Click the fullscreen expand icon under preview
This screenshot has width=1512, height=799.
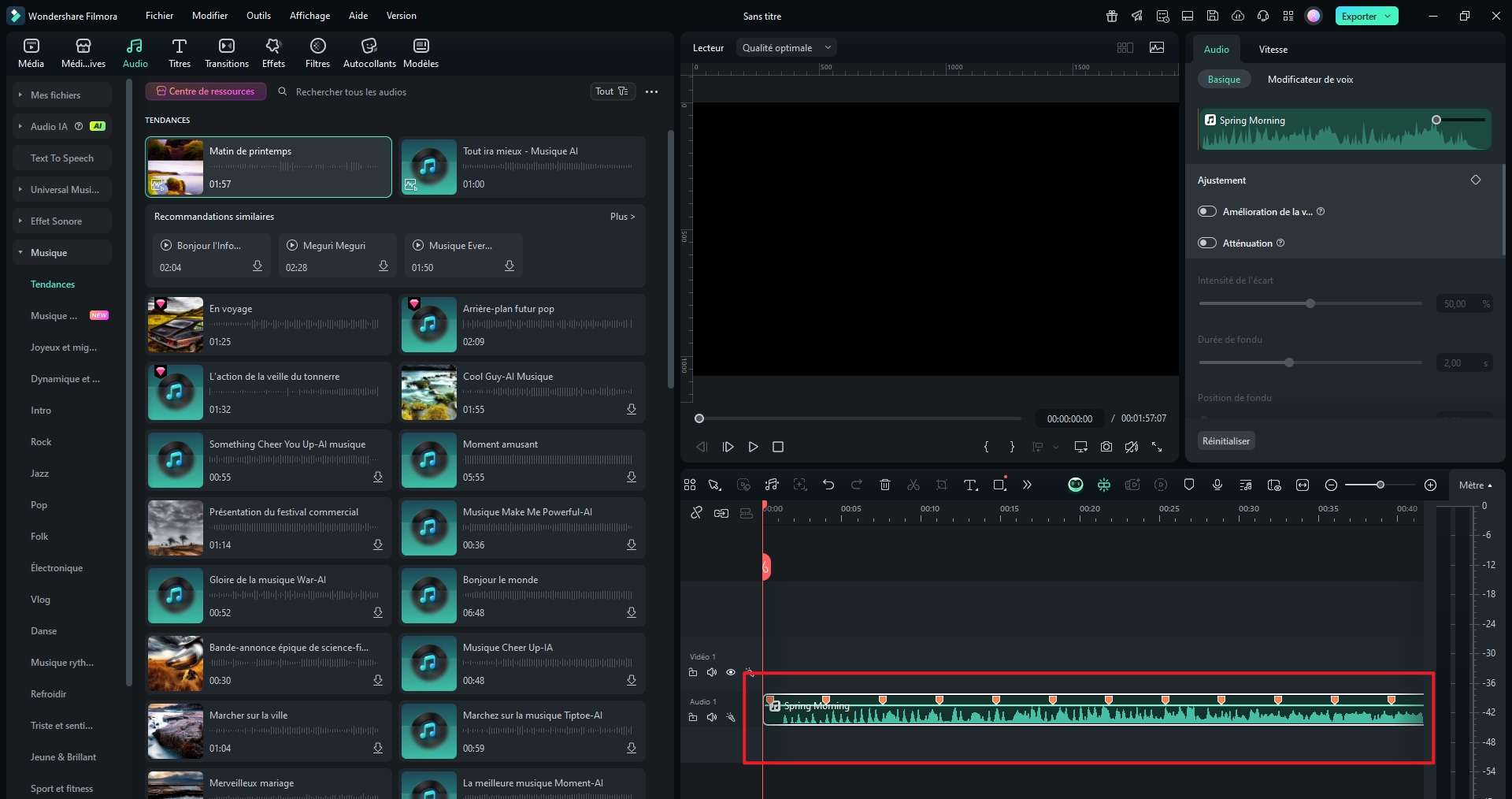tap(1157, 447)
